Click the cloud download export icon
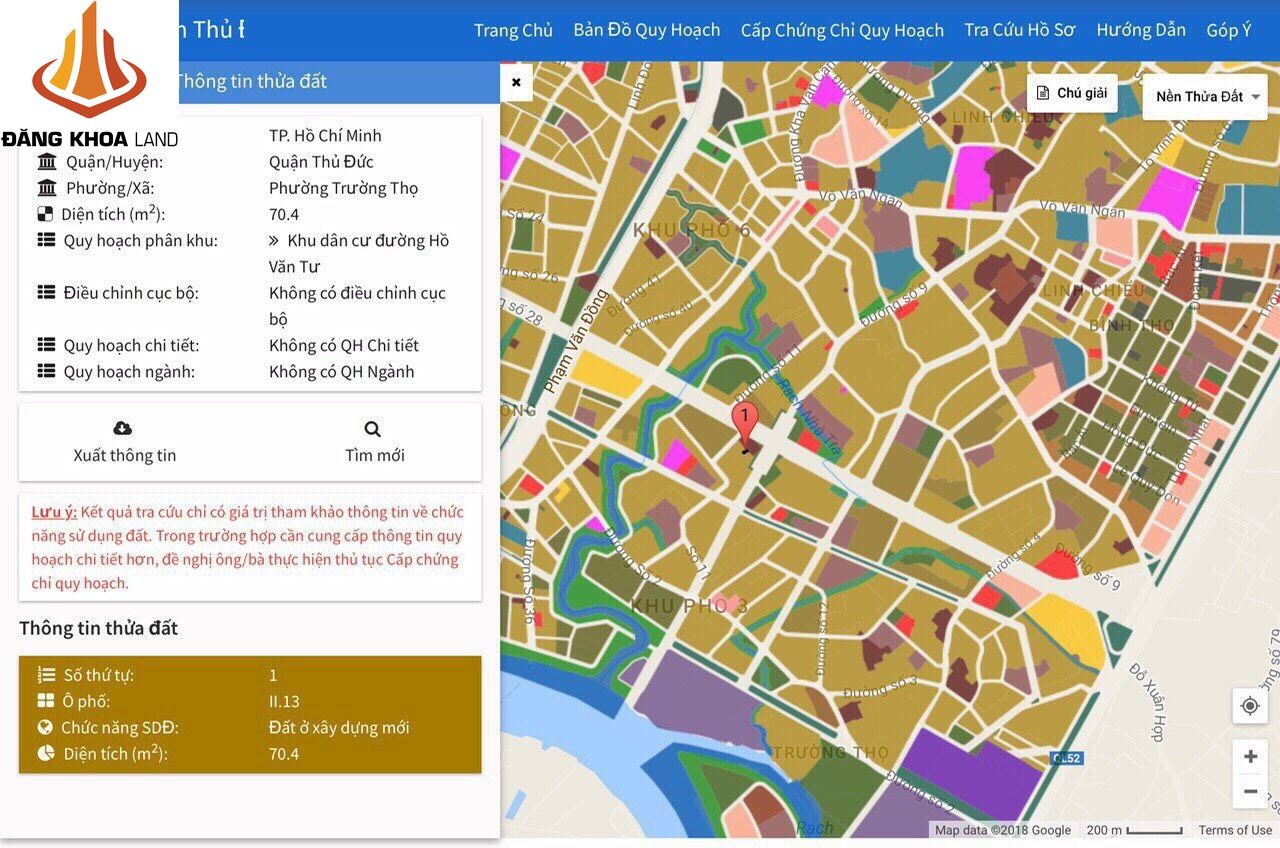The height and width of the screenshot is (848, 1280). (x=123, y=428)
